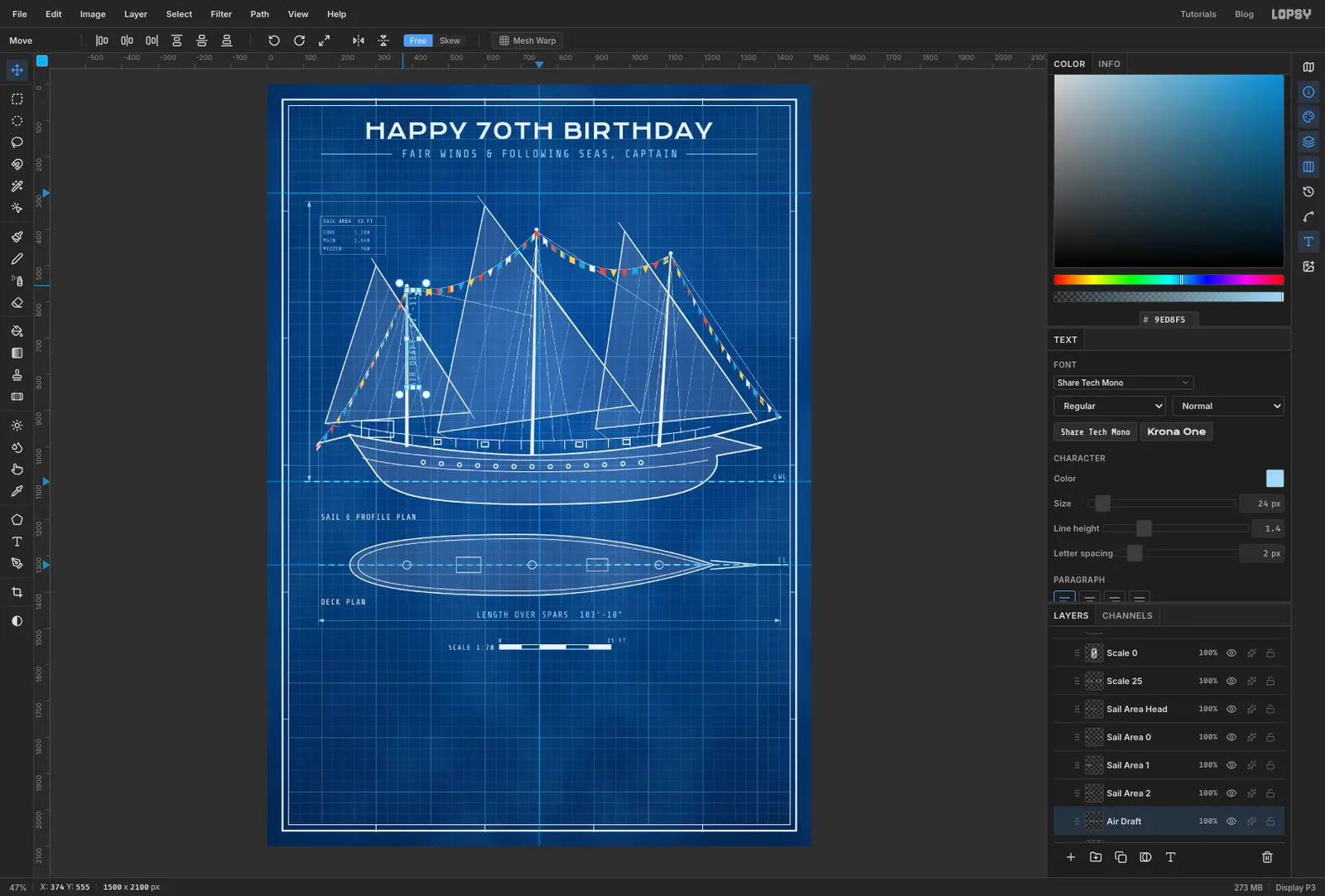1325x896 pixels.
Task: Hide the Air Draft layer
Action: (x=1231, y=821)
